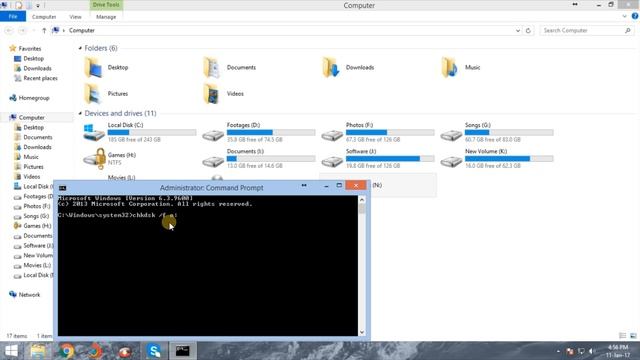The width and height of the screenshot is (640, 360).
Task: Click the Help question mark icon
Action: 635,16
